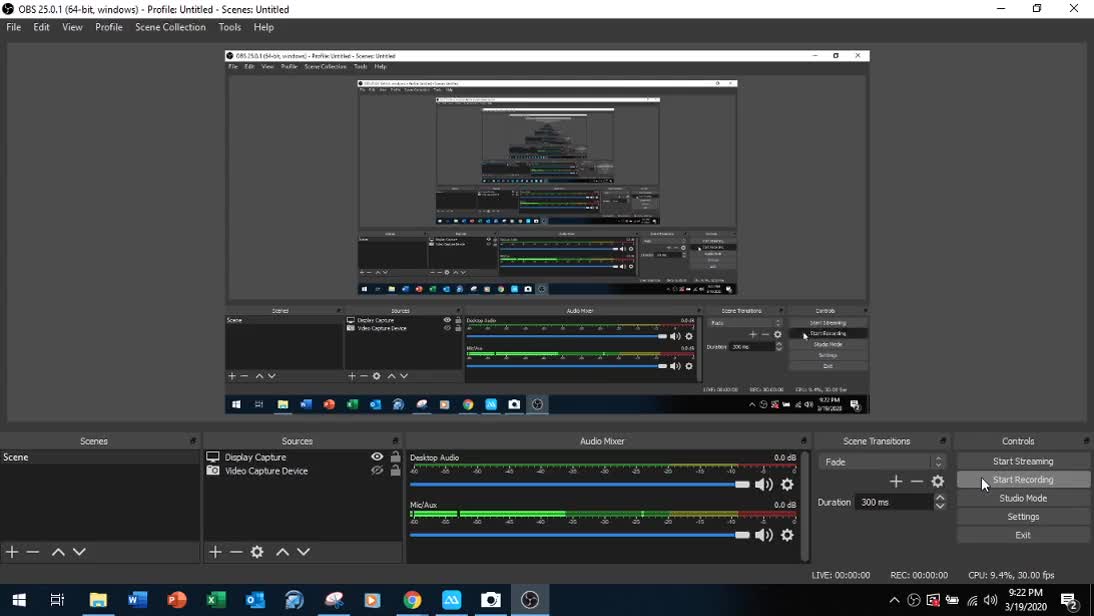Decrease the transition duration with the down arrow
Screen dimensions: 1094x616
click(940, 506)
